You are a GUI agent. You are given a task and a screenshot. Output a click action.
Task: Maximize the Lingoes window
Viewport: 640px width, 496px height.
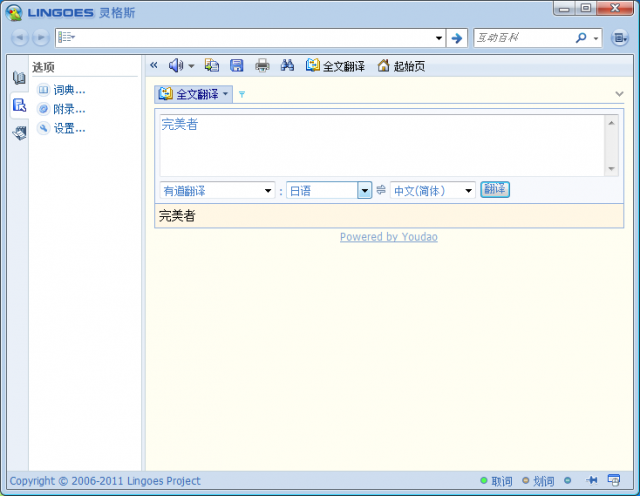586,9
